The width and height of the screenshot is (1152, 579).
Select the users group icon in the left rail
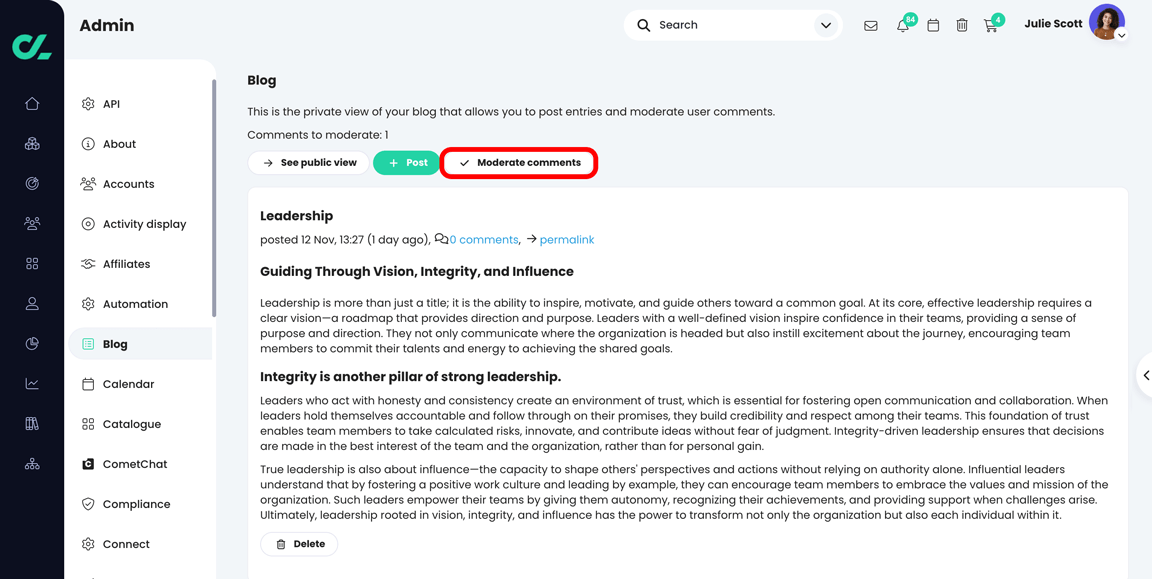click(32, 223)
